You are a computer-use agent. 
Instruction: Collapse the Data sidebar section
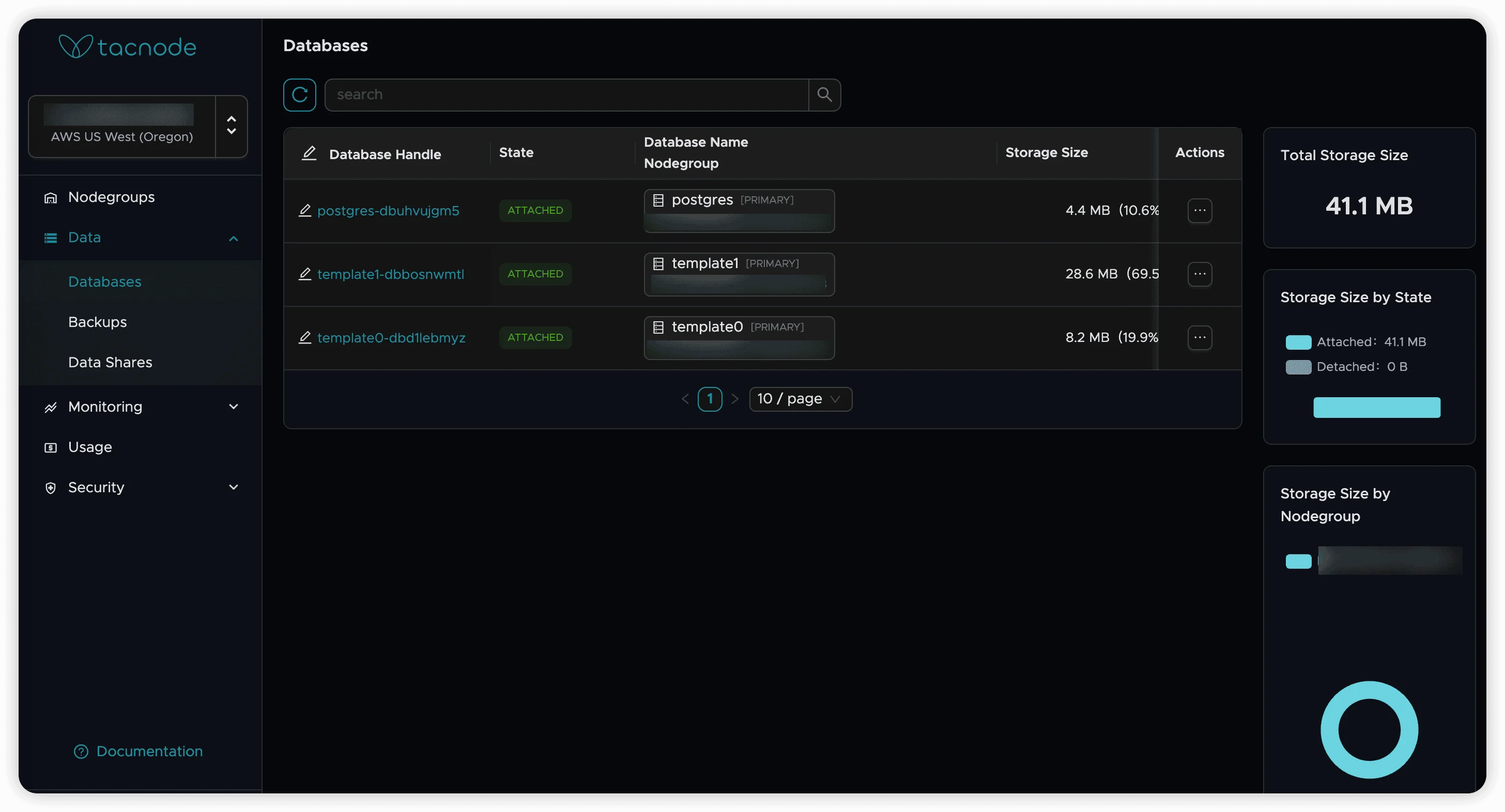[233, 238]
